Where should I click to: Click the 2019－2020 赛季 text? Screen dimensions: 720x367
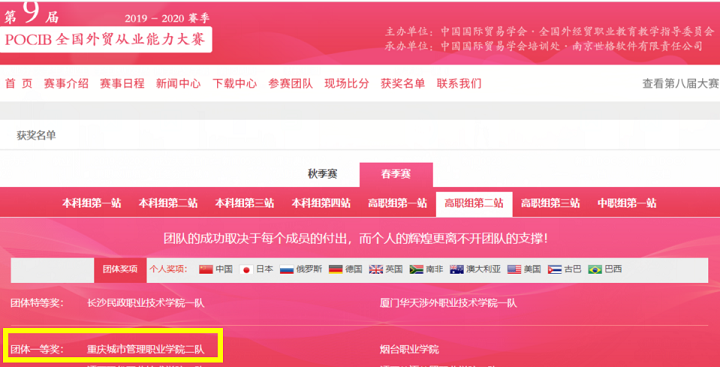click(167, 18)
